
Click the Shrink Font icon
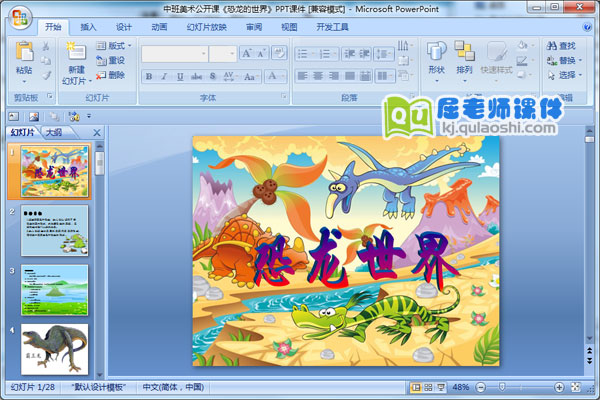pyautogui.click(x=262, y=53)
